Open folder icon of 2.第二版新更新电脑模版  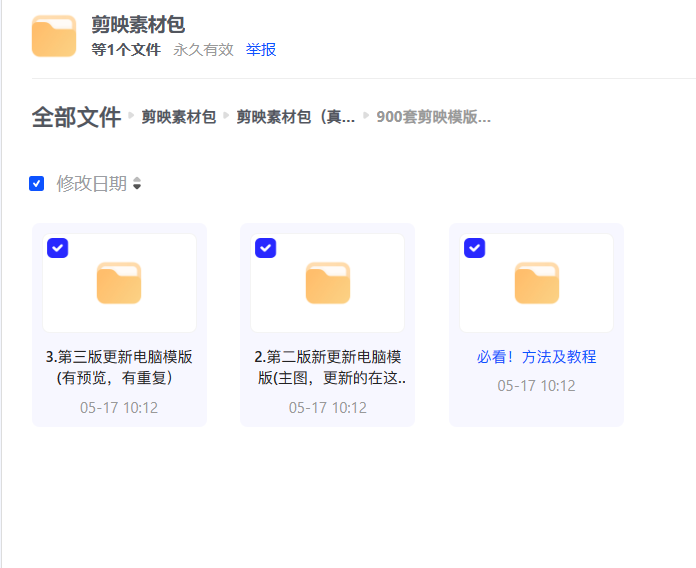click(x=327, y=283)
